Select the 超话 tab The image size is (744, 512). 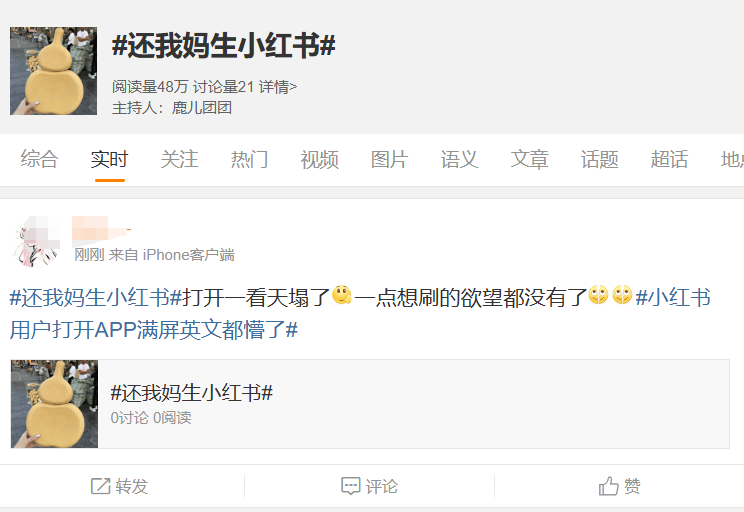point(670,159)
